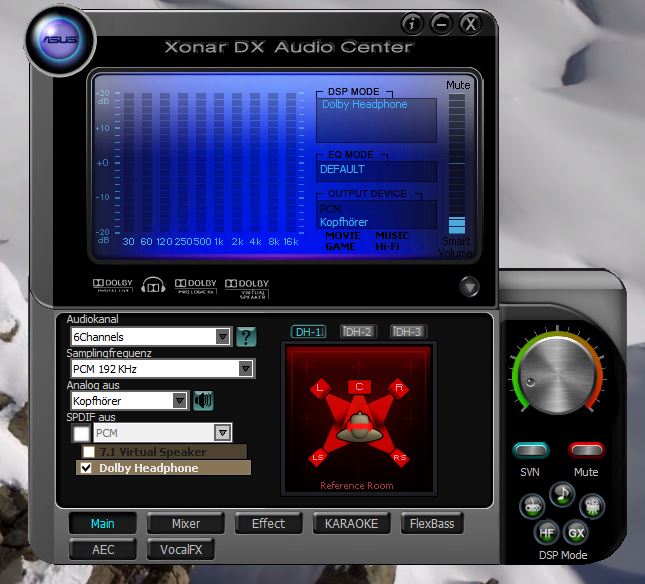The width and height of the screenshot is (645, 584).
Task: Select the DH-1 room mode
Action: click(309, 332)
